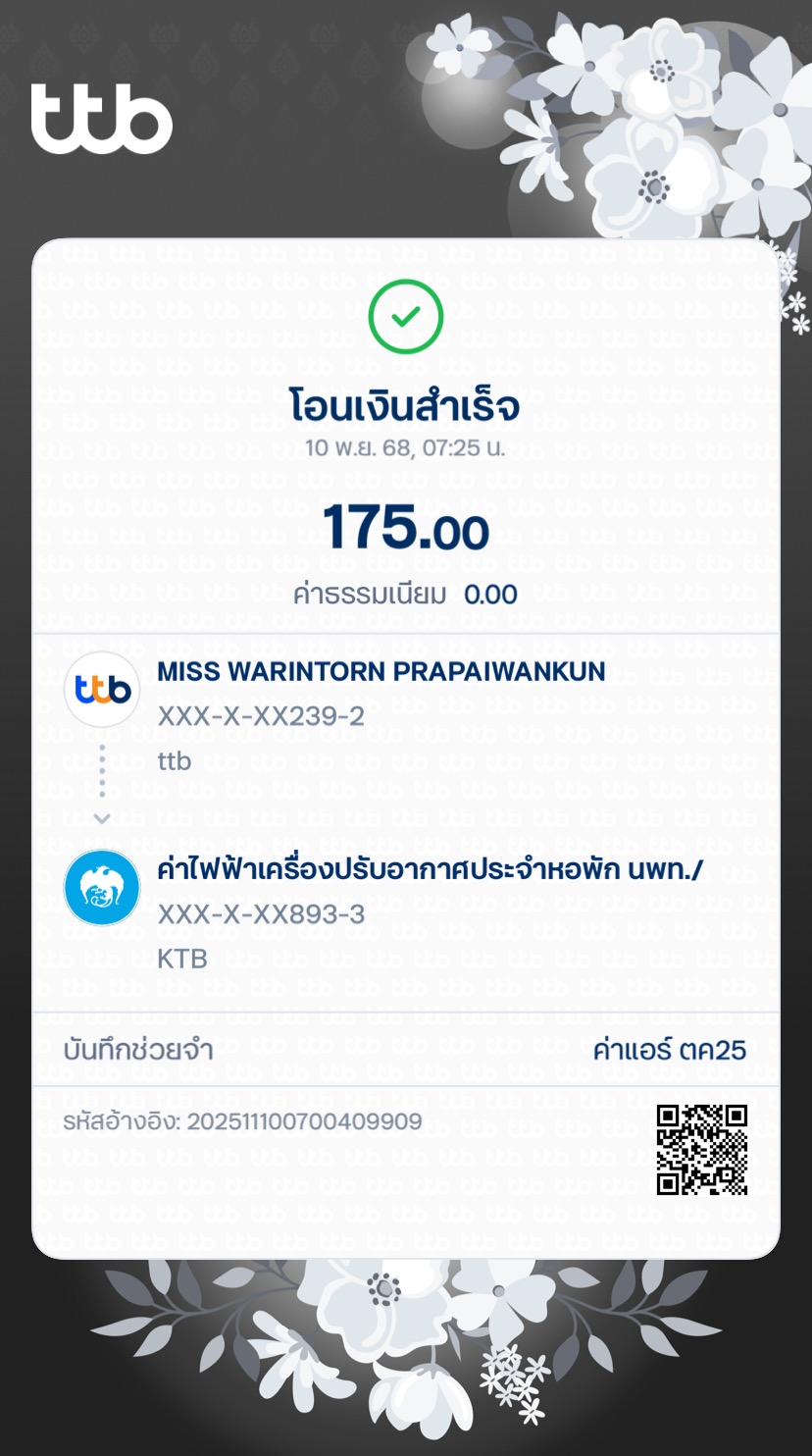
Task: Tap the QR code on the slip
Action: [702, 1149]
